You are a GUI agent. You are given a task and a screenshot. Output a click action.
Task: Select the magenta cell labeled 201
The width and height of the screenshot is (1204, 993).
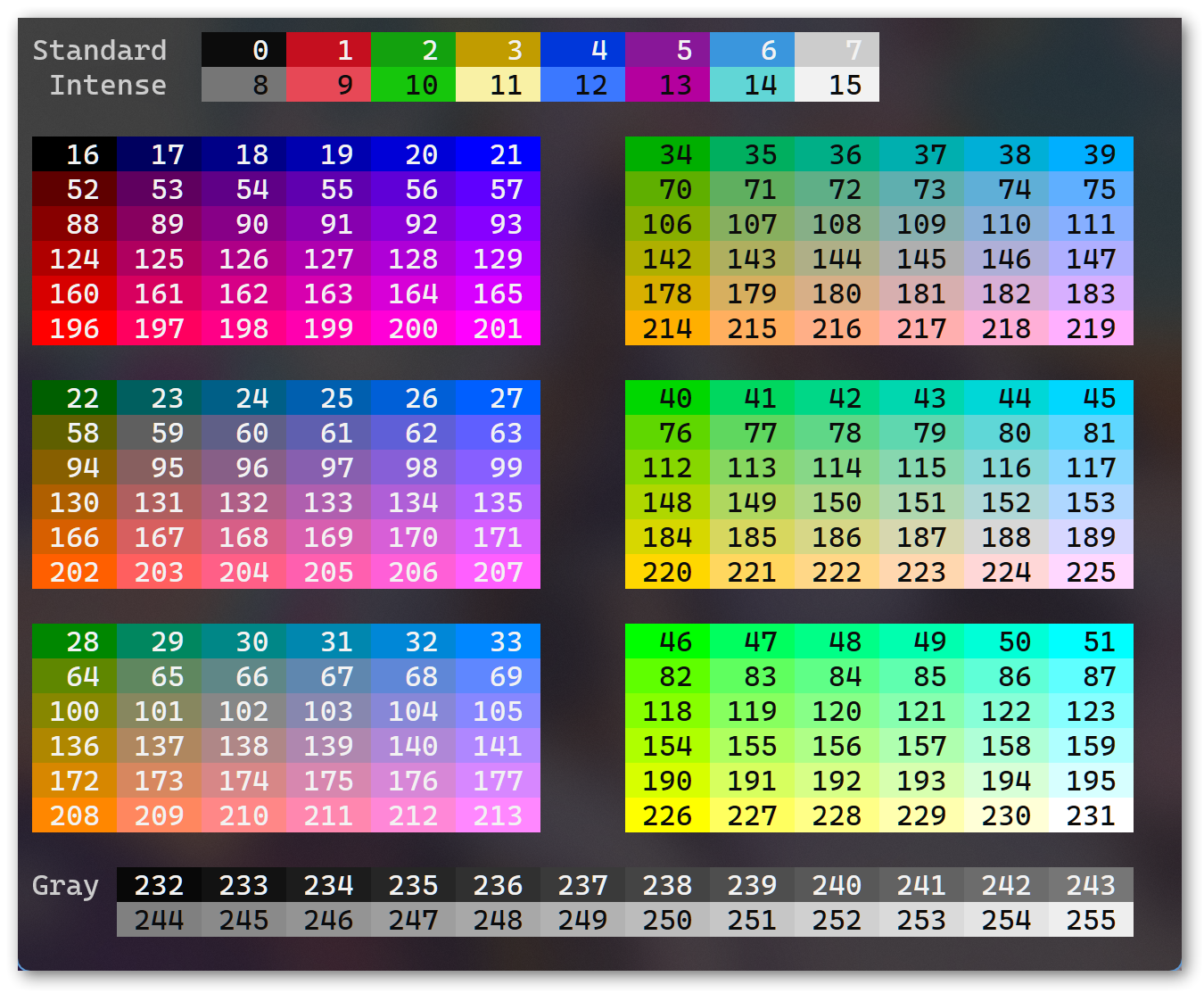tap(498, 328)
